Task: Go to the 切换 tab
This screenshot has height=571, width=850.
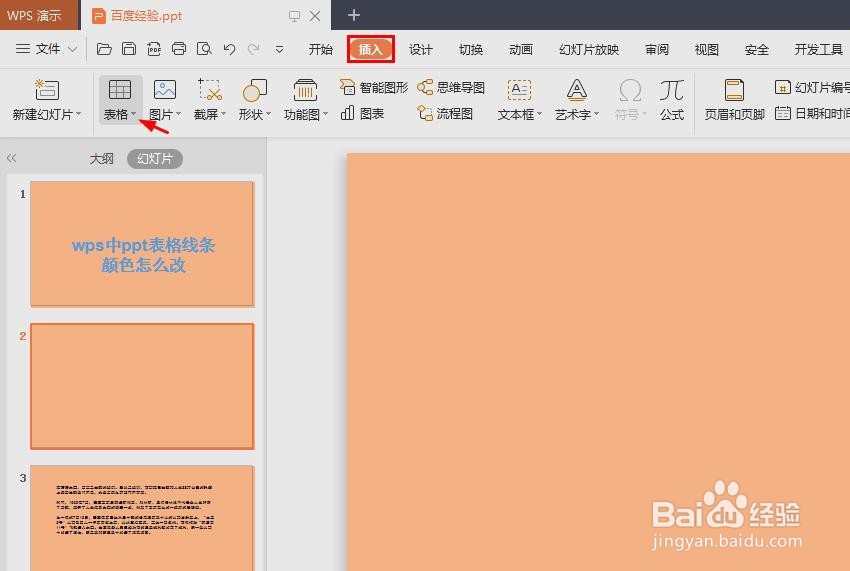Action: (471, 49)
